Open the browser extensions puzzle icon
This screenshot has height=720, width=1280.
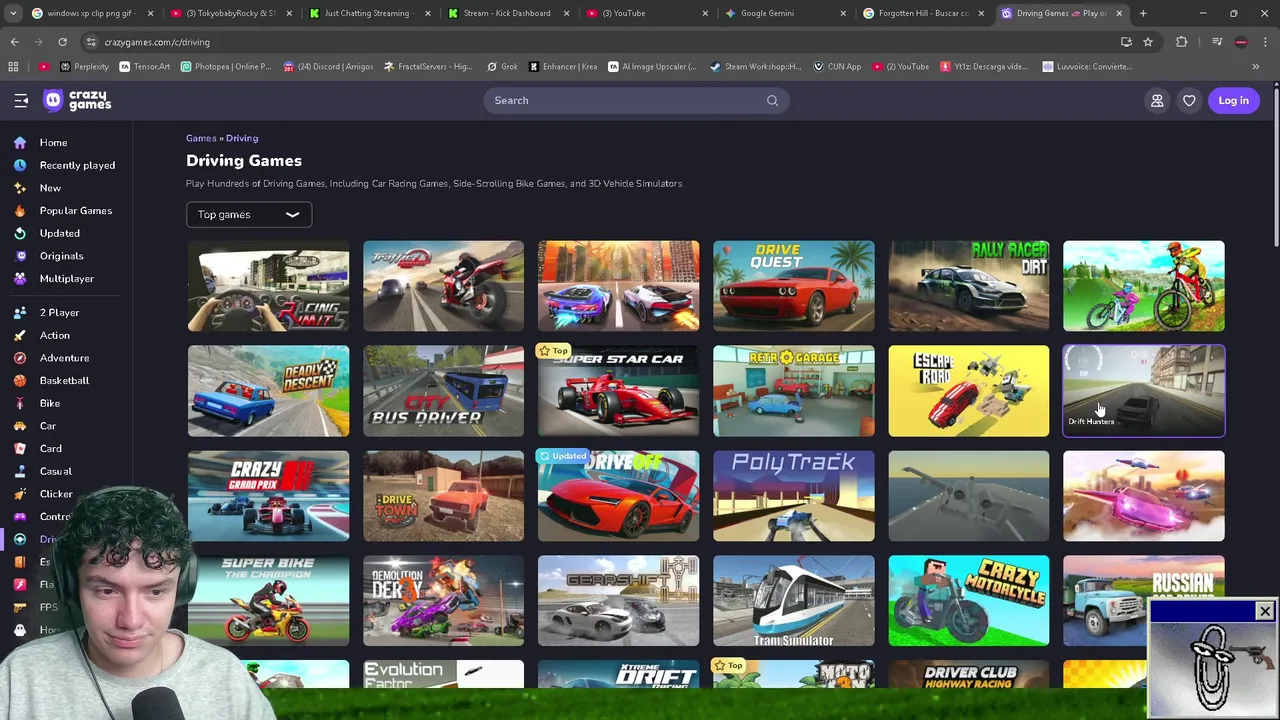pyautogui.click(x=1182, y=42)
